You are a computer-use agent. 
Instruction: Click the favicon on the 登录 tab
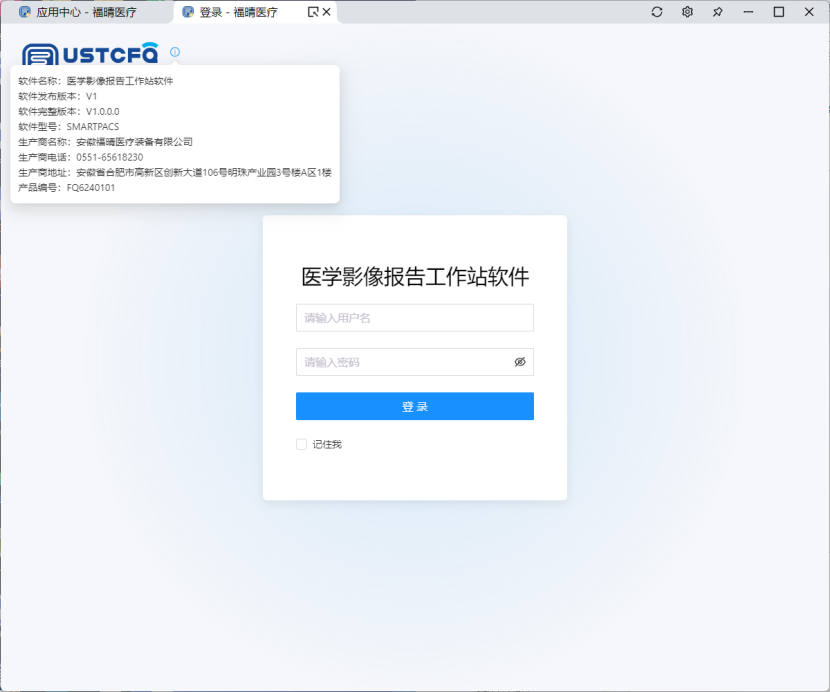(x=188, y=12)
